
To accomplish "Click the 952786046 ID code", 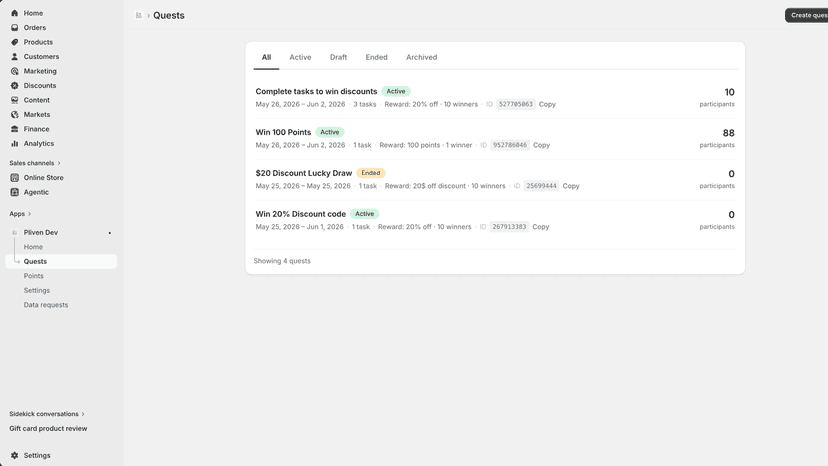I will tap(510, 145).
